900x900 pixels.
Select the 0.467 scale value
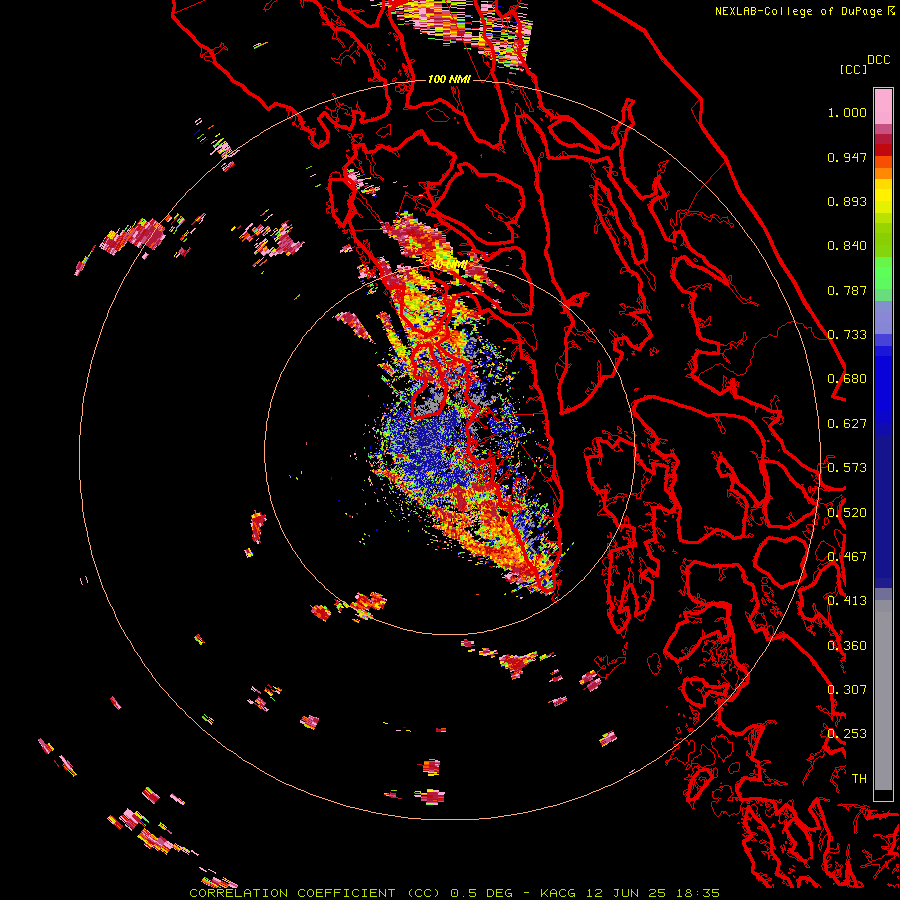(x=847, y=557)
